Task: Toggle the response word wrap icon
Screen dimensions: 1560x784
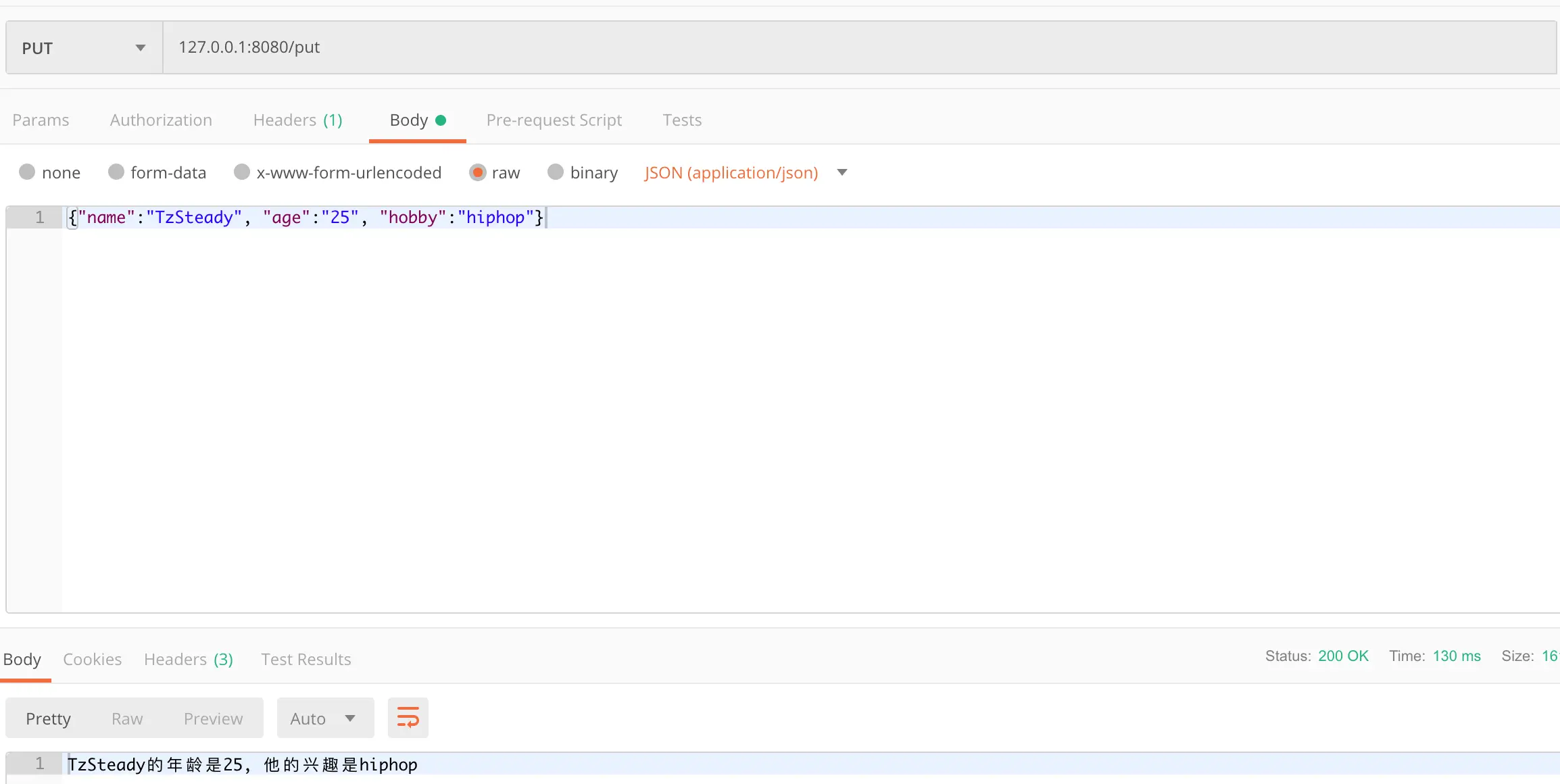Action: (408, 718)
